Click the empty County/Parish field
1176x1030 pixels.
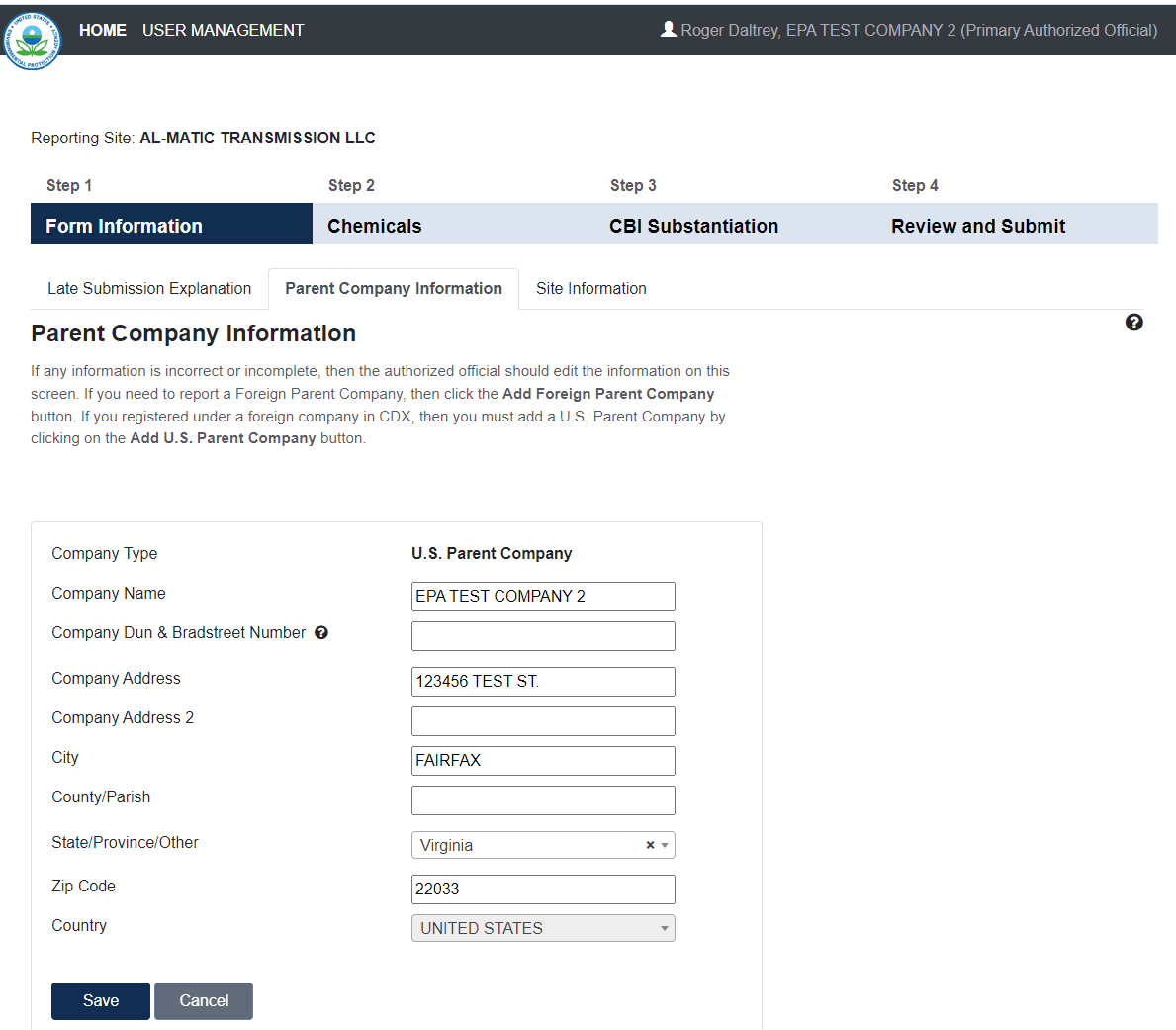pos(543,799)
